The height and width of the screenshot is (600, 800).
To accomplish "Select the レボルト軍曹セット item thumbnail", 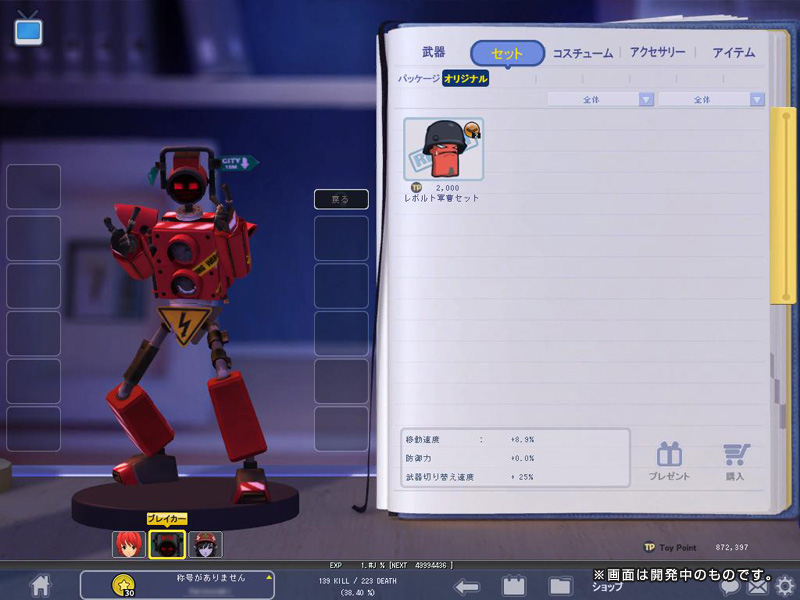I will point(443,149).
